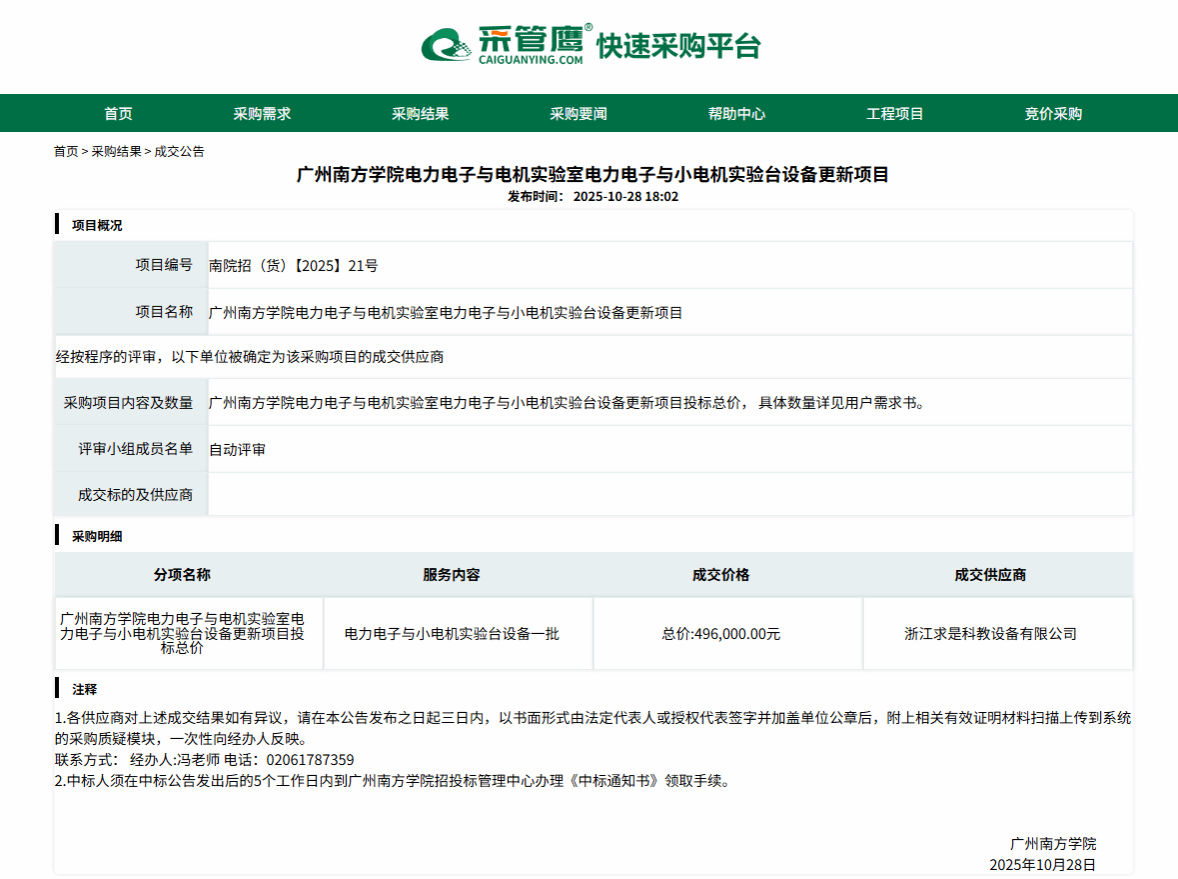The height and width of the screenshot is (879, 1178).
Task: Click the 成交公告 breadcrumb item
Action: pyautogui.click(x=179, y=151)
